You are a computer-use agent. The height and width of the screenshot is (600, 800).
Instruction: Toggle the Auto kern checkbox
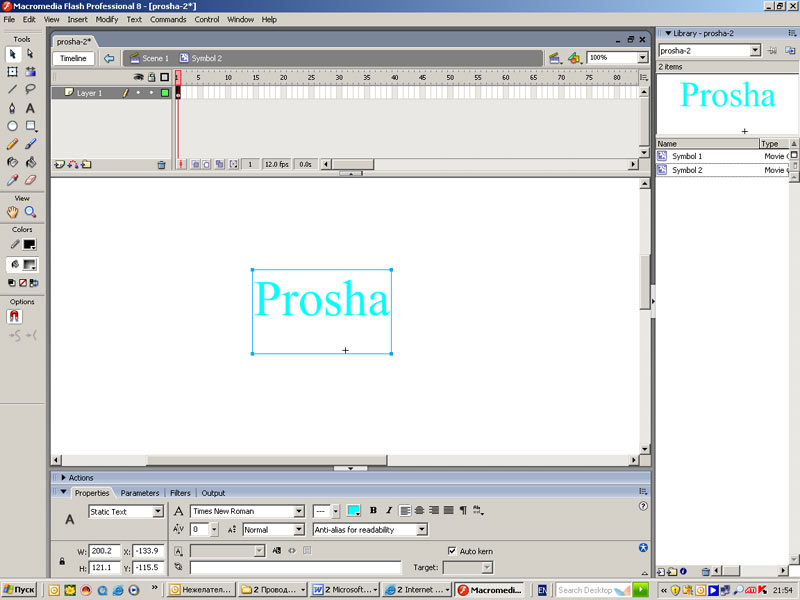click(452, 551)
